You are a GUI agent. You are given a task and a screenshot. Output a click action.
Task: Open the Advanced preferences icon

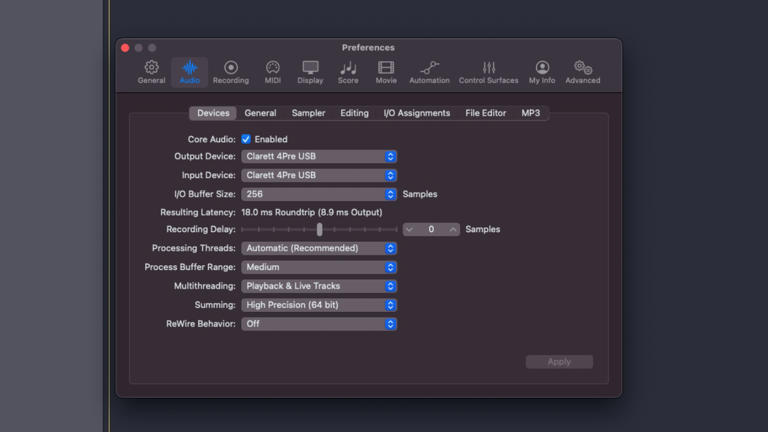click(583, 70)
